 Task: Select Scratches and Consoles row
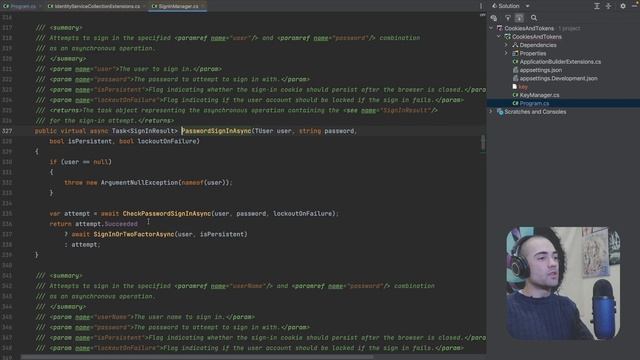(x=563, y=111)
